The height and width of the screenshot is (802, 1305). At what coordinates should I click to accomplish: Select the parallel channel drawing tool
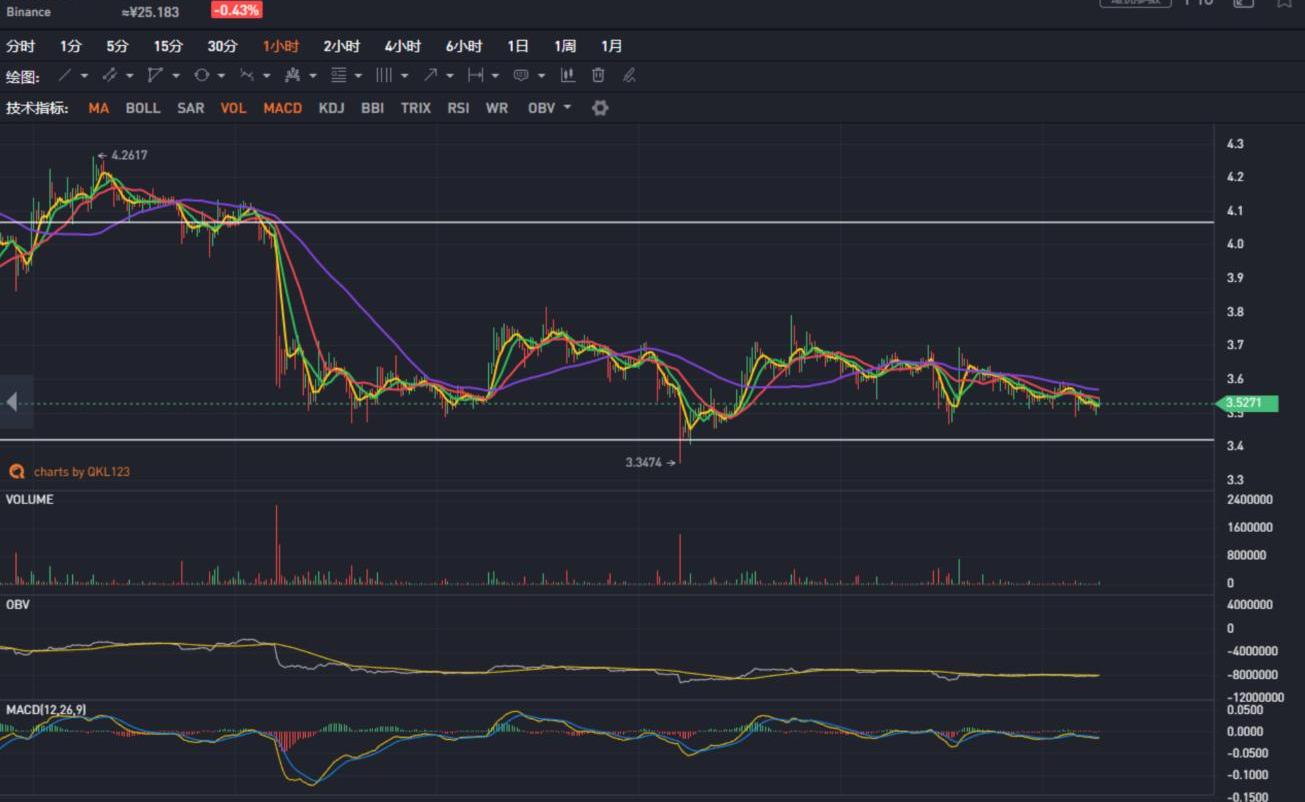click(x=109, y=75)
